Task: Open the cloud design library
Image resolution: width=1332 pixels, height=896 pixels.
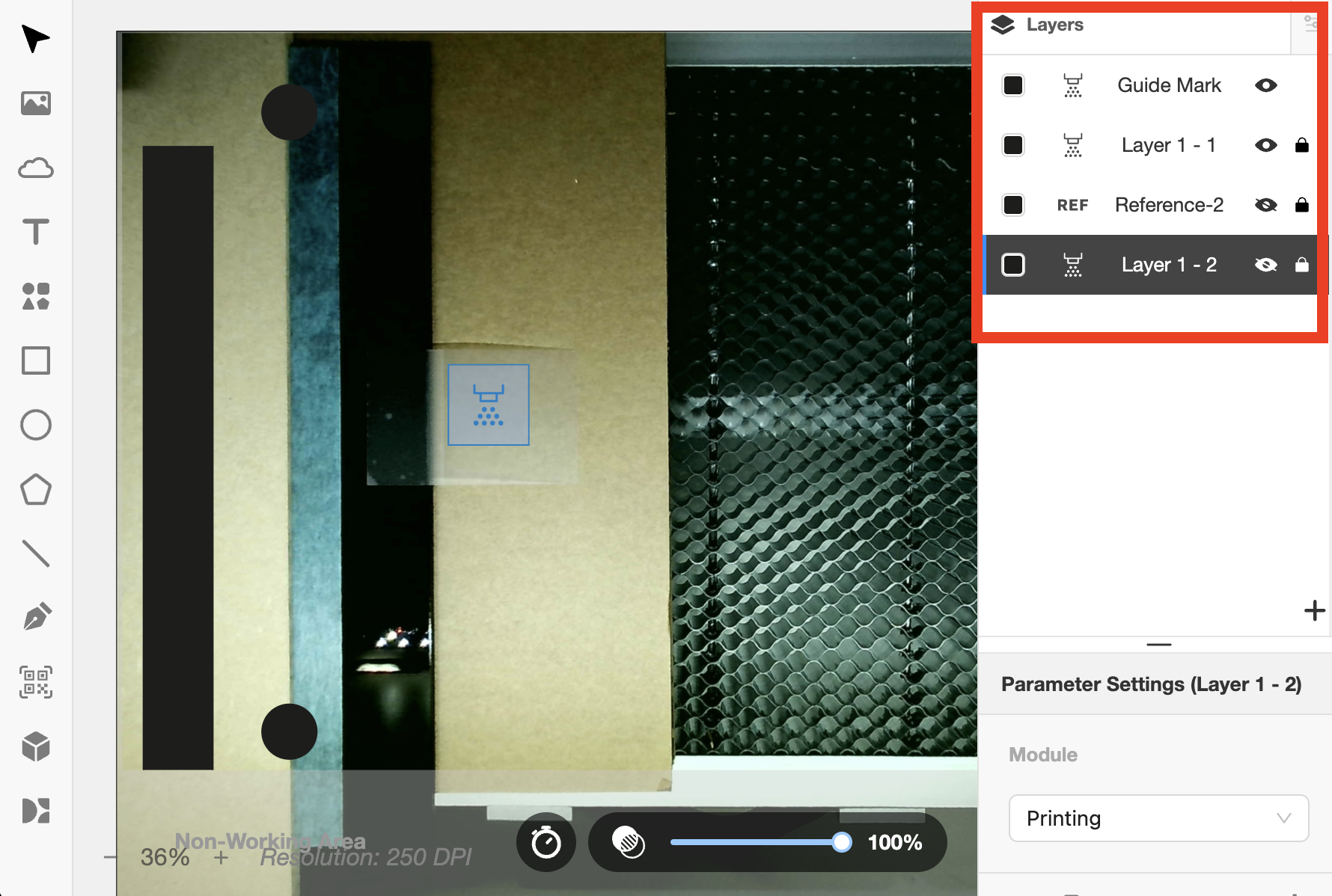Action: click(36, 168)
